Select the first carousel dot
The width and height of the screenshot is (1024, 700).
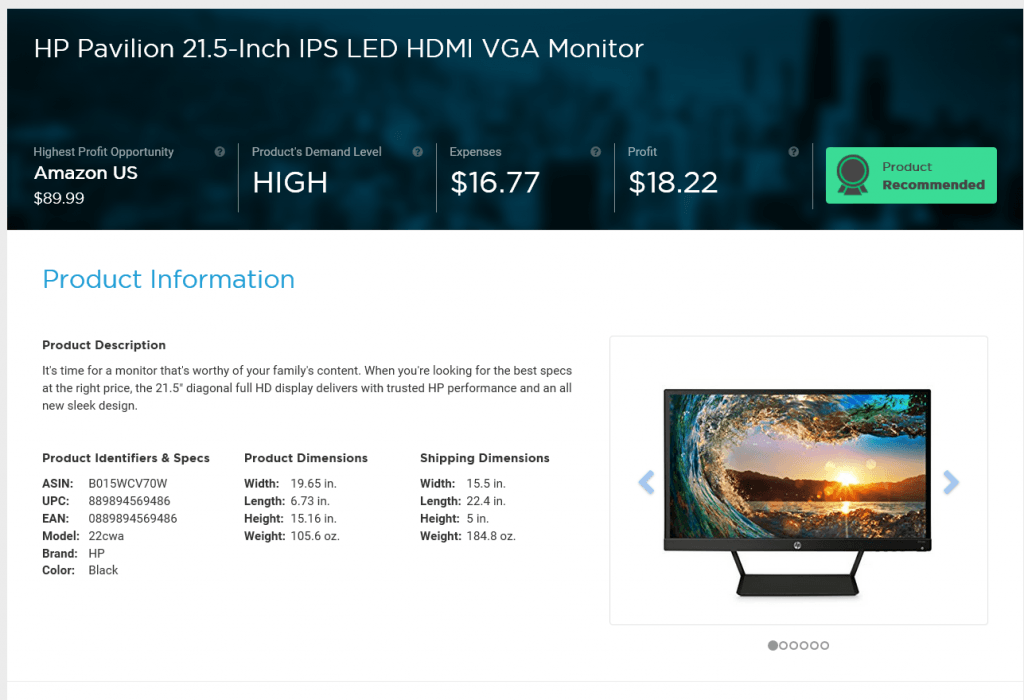point(773,645)
